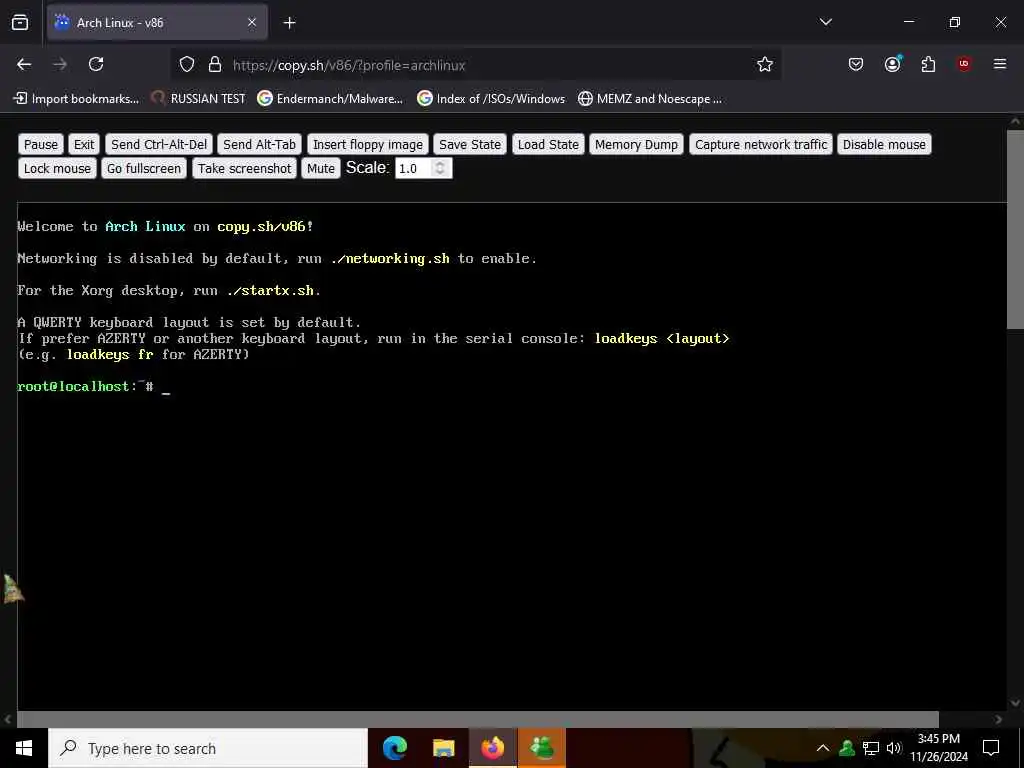The height and width of the screenshot is (768, 1024).
Task: Click Load State button
Action: point(548,144)
